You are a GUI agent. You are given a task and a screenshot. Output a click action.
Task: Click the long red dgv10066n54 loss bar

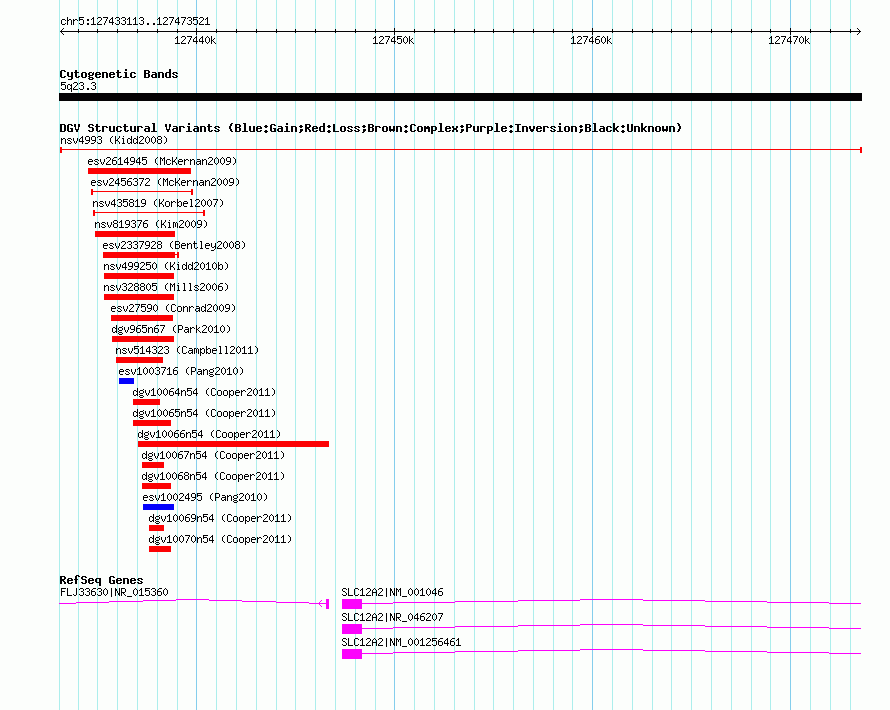click(x=233, y=444)
